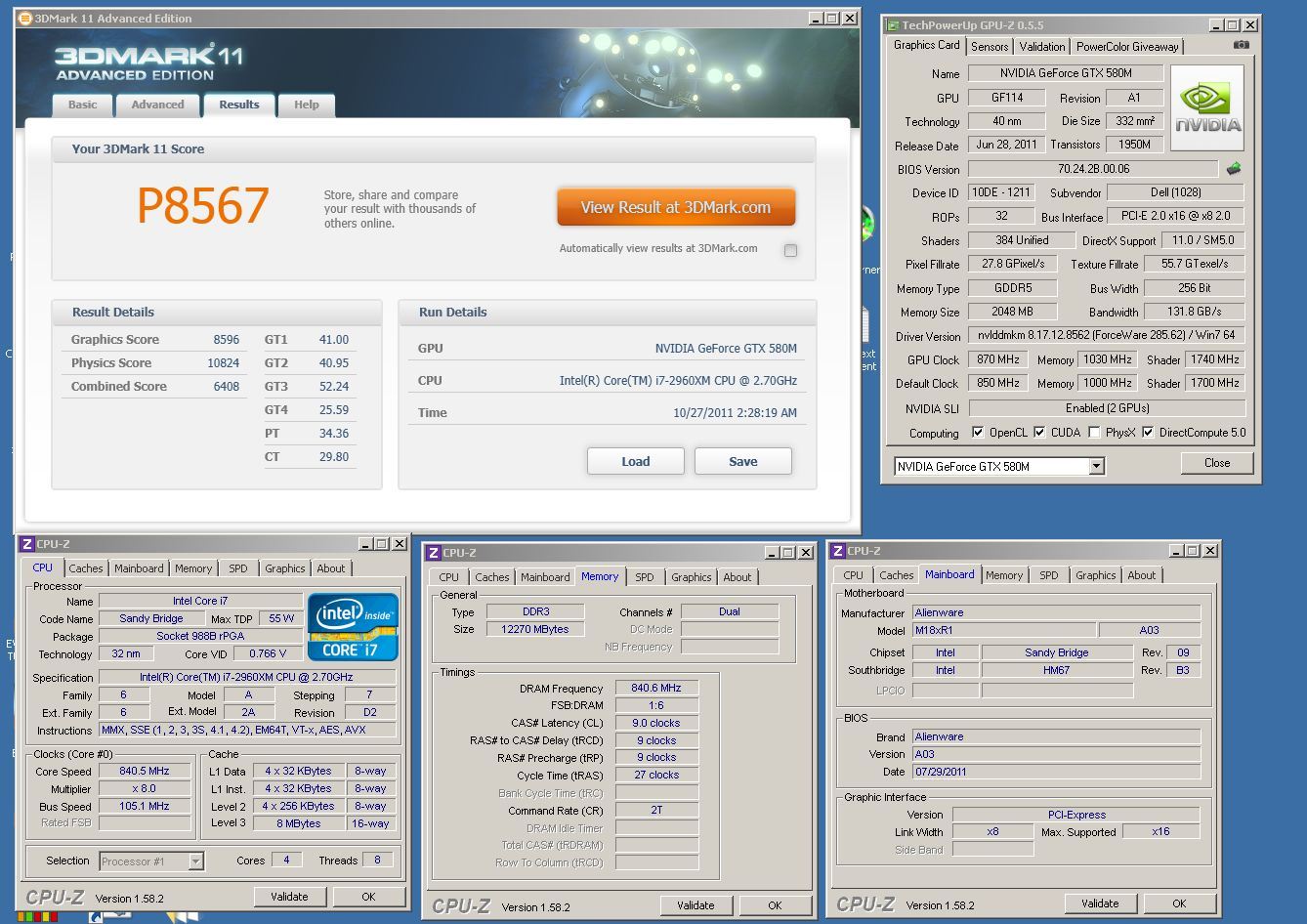Click the GPU-Z title bar icon
Image resolution: width=1307 pixels, height=924 pixels.
(892, 25)
